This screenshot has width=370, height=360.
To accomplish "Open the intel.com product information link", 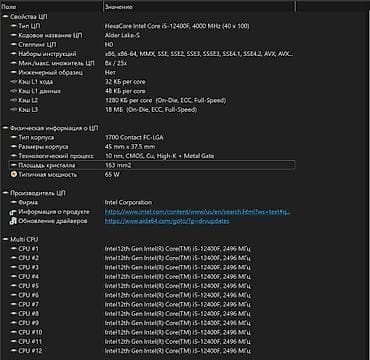I will click(x=198, y=212).
